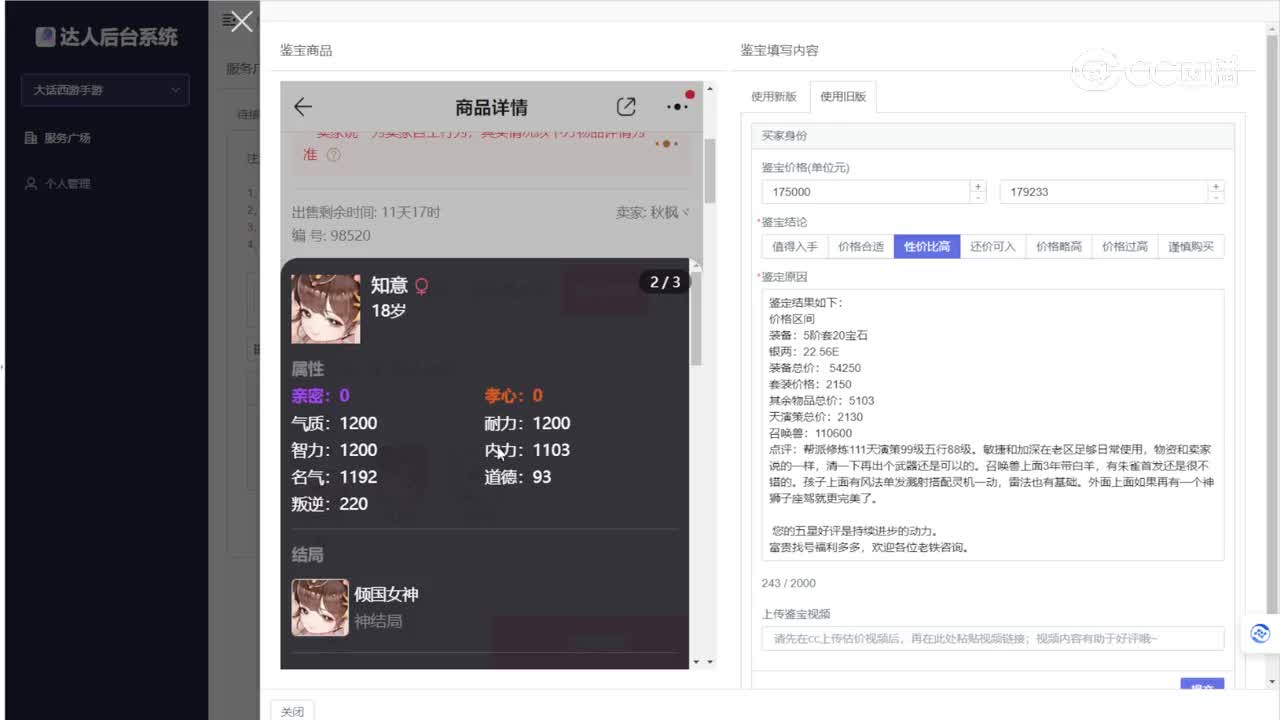Select the 值得入手 conclusion option

coord(794,246)
